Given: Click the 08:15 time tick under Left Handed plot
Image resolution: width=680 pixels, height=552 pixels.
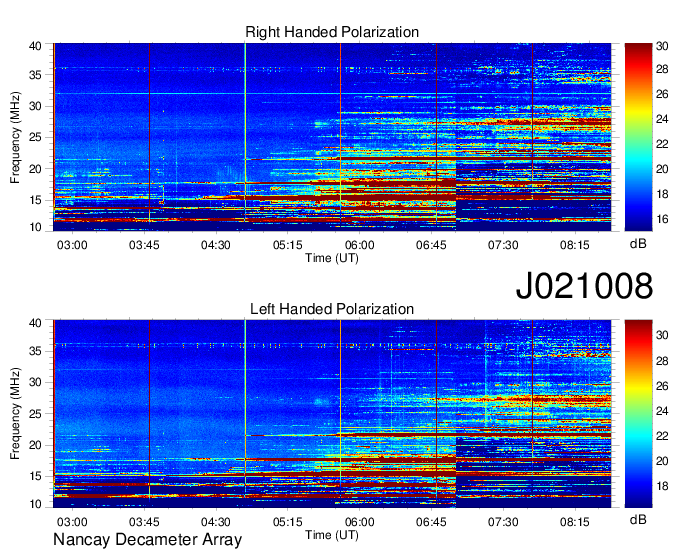Looking at the screenshot, I should tap(575, 522).
